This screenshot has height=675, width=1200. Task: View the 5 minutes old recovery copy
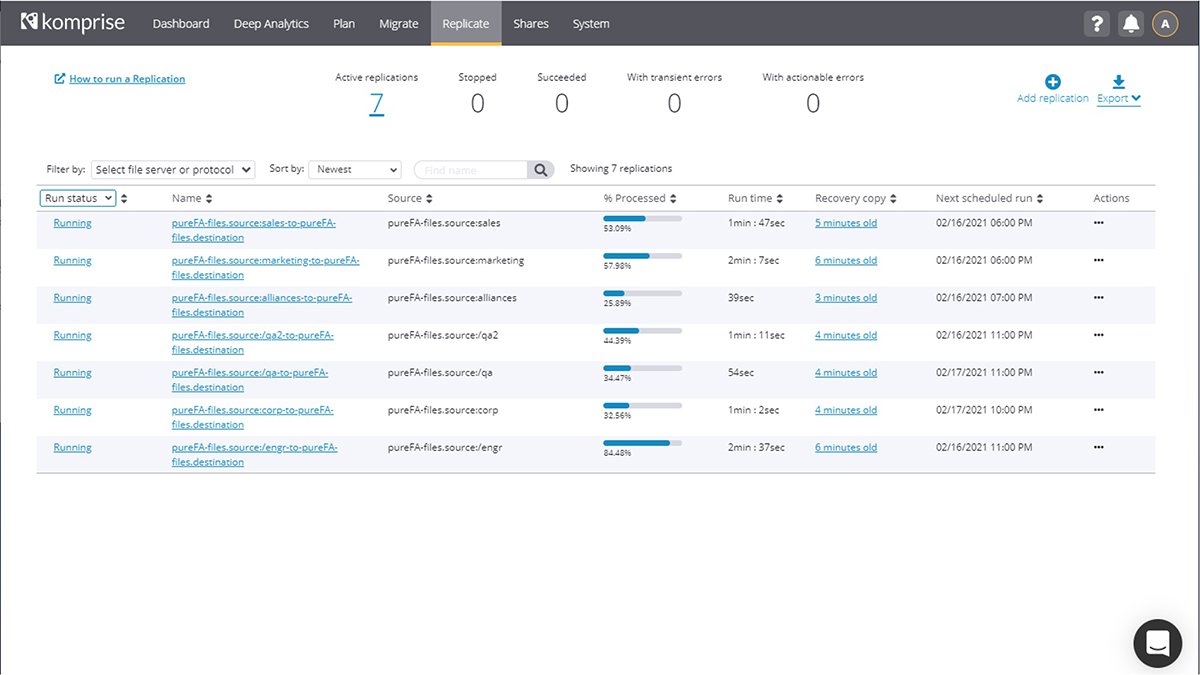click(844, 222)
